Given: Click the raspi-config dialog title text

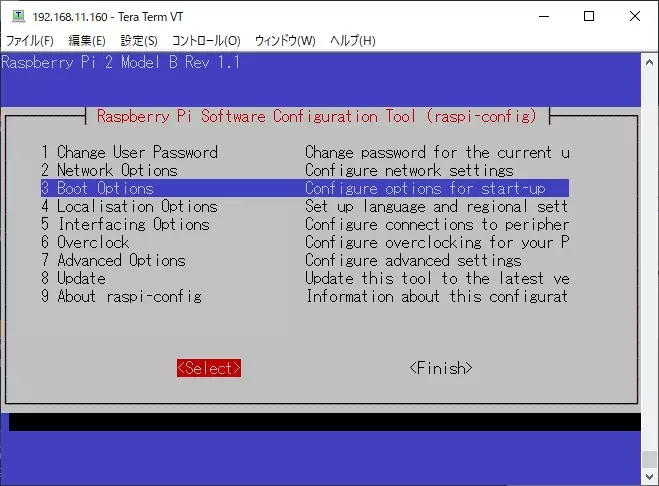Looking at the screenshot, I should point(317,116).
